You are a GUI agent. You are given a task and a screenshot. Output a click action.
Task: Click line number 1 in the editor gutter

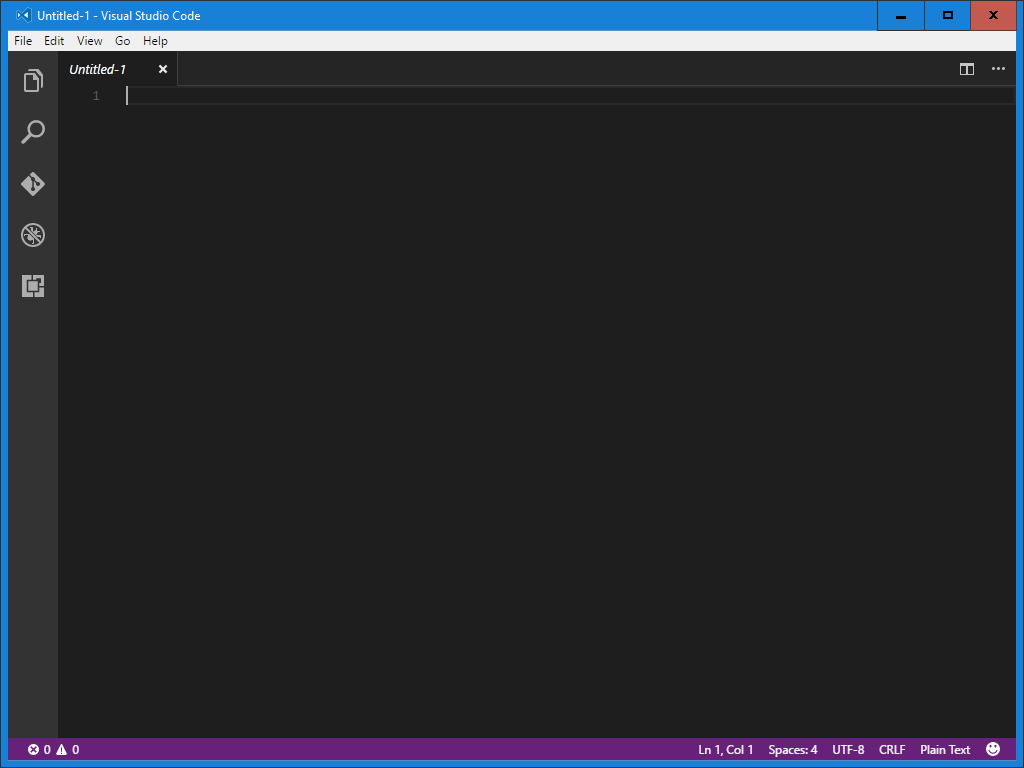(x=95, y=95)
